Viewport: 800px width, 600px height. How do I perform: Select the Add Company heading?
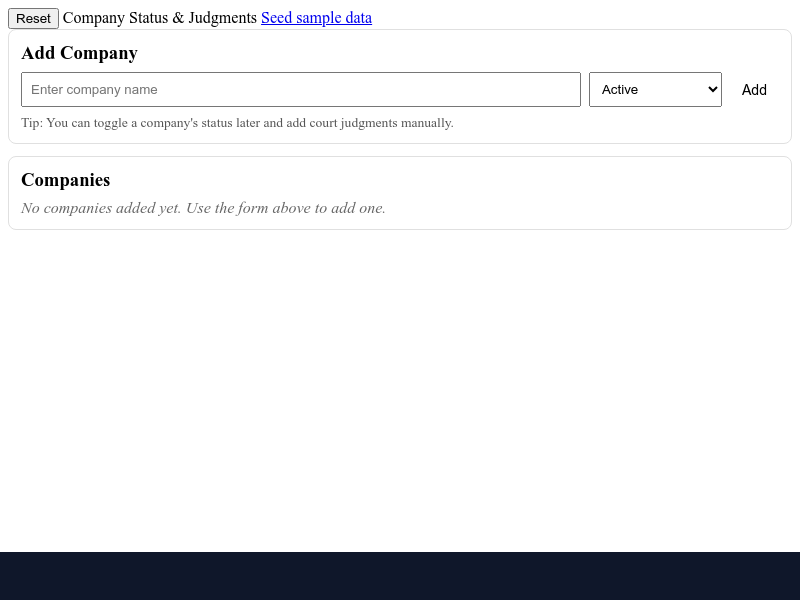(x=79, y=53)
